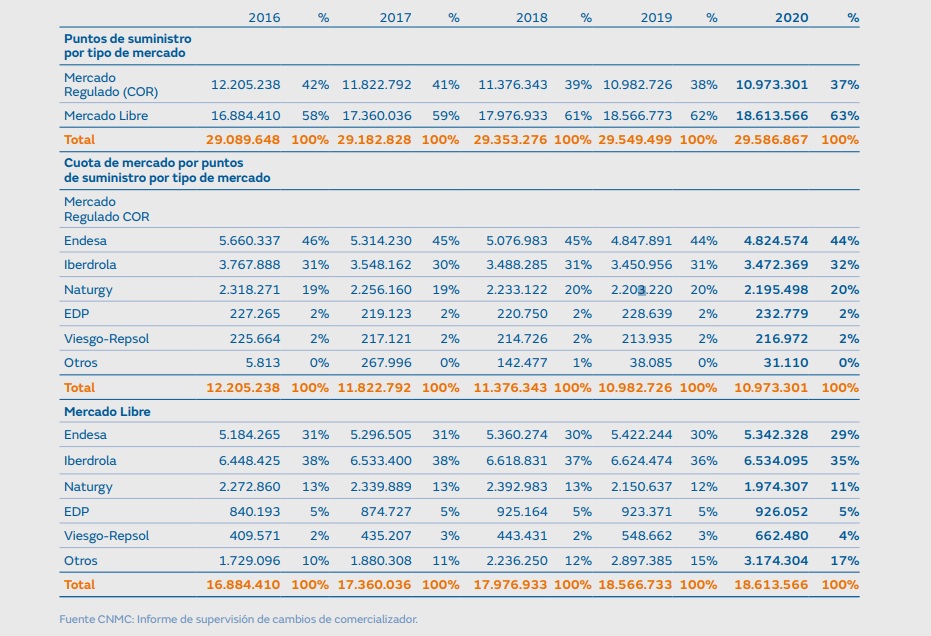Click the 2020 column header
This screenshot has height=636, width=931.
click(x=791, y=18)
